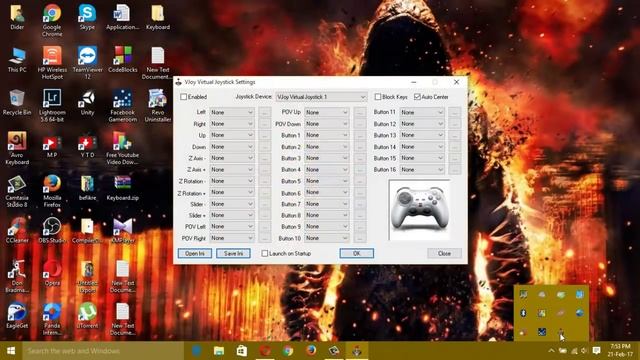Open Free Youtube Video Downloader shortcut
The height and width of the screenshot is (360, 640).
tap(122, 148)
